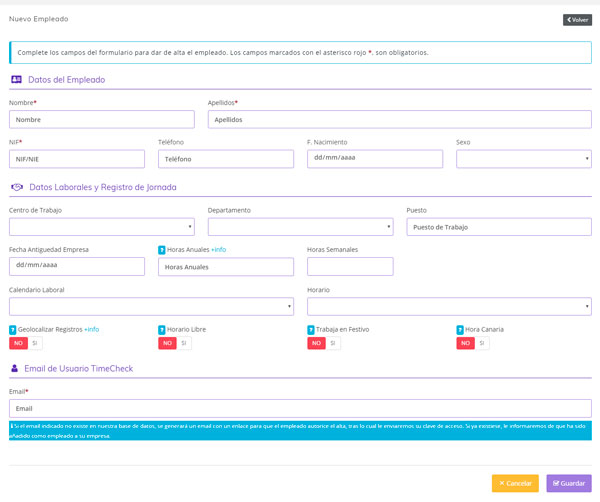Click the help icon next to Geolocalizar Registros
This screenshot has height=502, width=600.
click(x=13, y=330)
